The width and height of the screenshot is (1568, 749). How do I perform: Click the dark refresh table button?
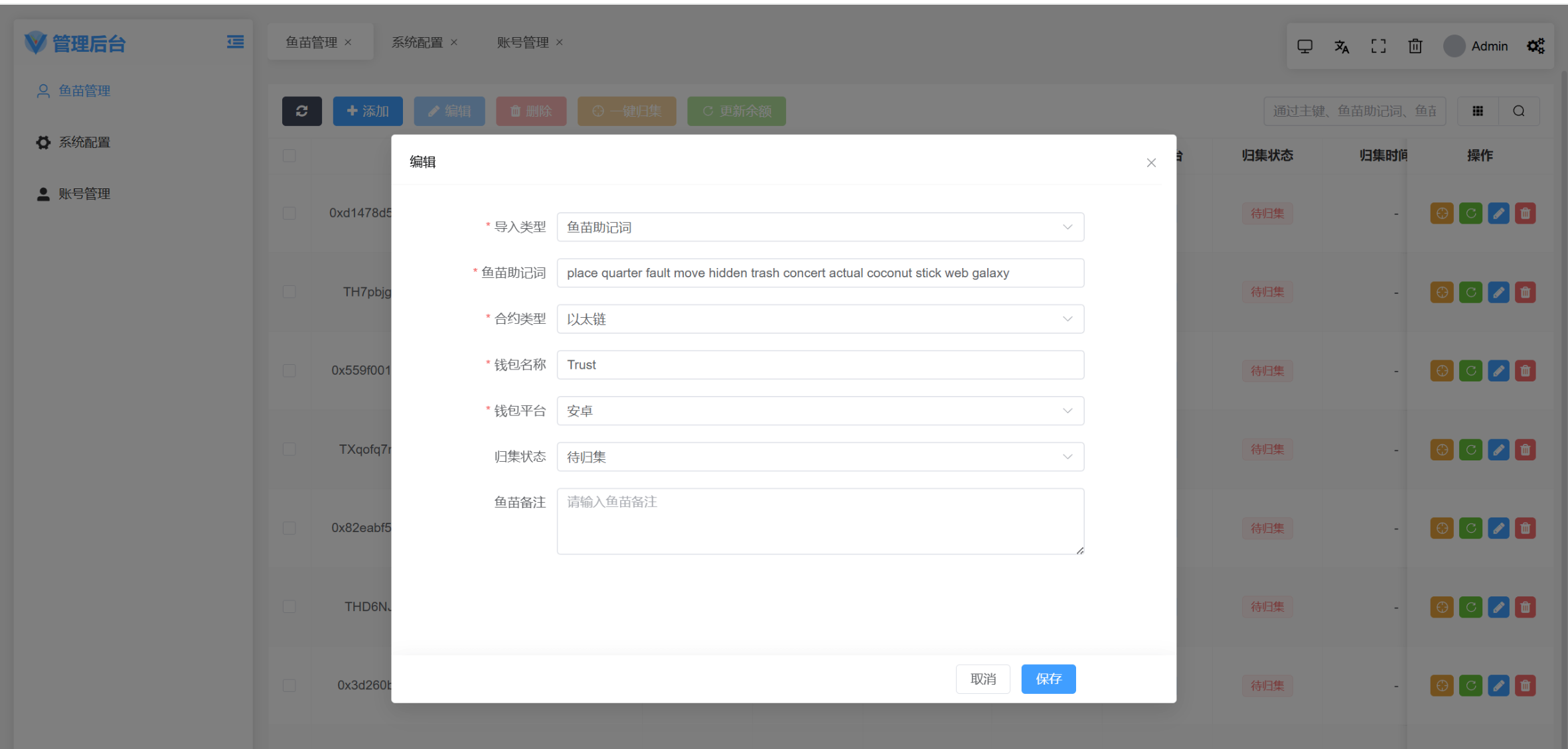coord(302,111)
